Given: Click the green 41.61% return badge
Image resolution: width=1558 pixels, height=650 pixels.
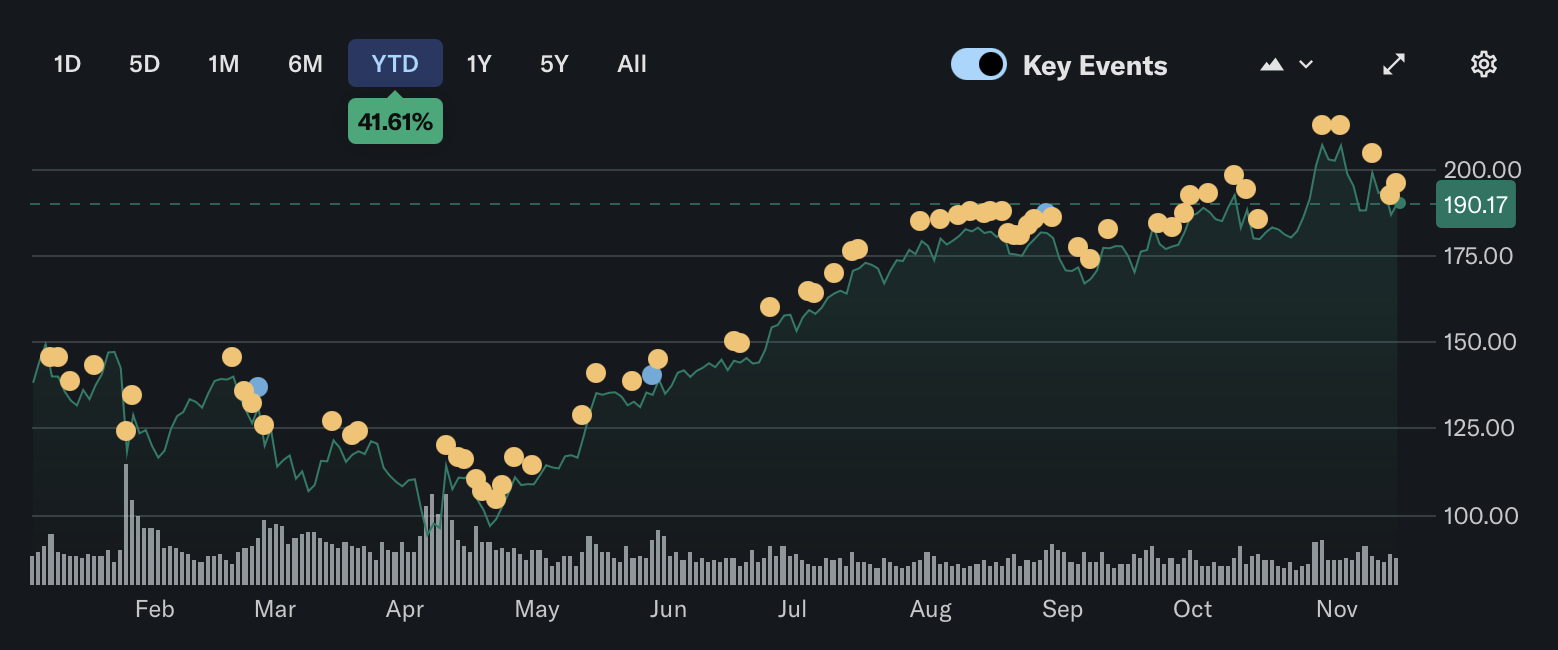Looking at the screenshot, I should (395, 120).
